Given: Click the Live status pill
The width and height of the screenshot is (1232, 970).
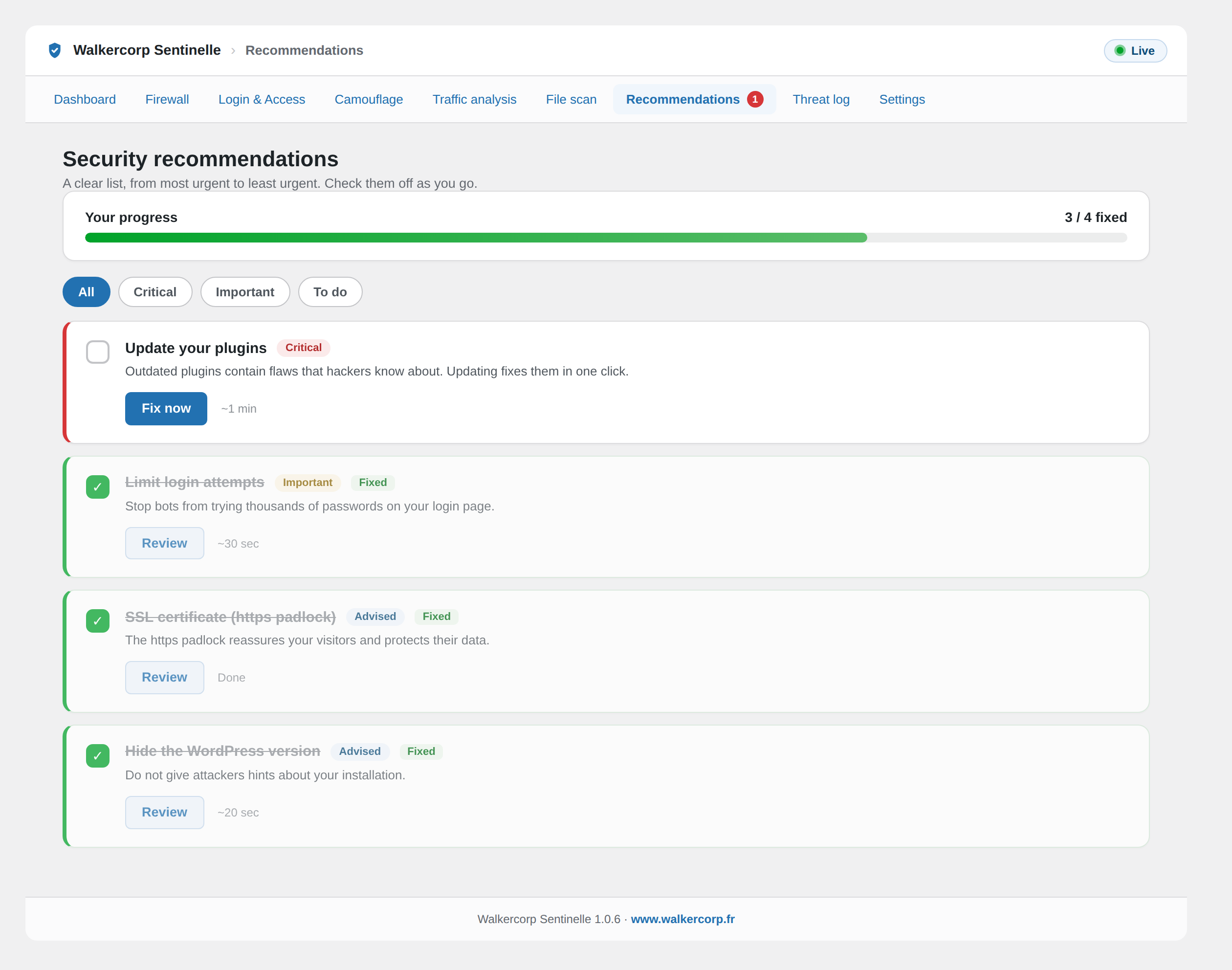Looking at the screenshot, I should [1135, 50].
